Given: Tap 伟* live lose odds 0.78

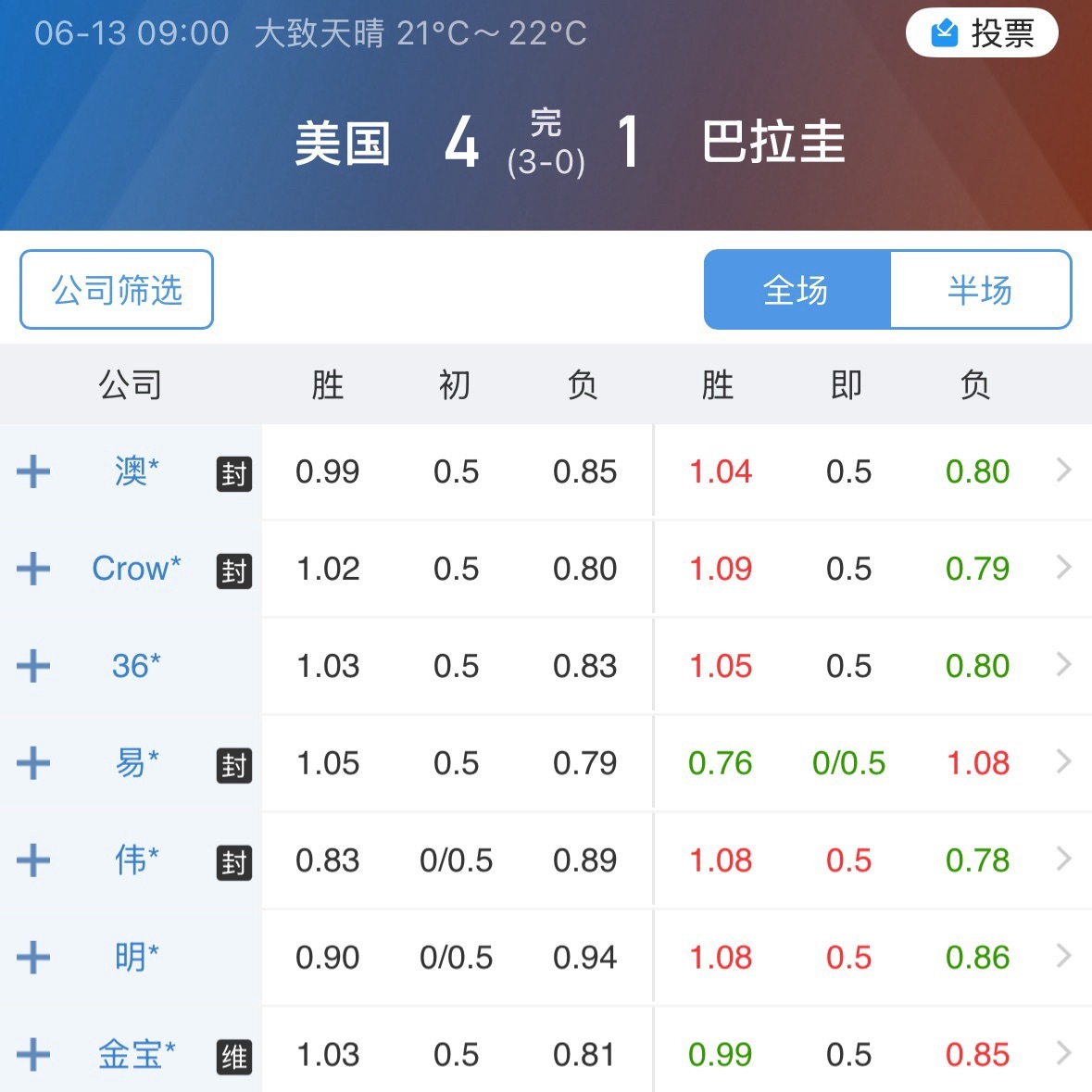Looking at the screenshot, I should [x=977, y=860].
